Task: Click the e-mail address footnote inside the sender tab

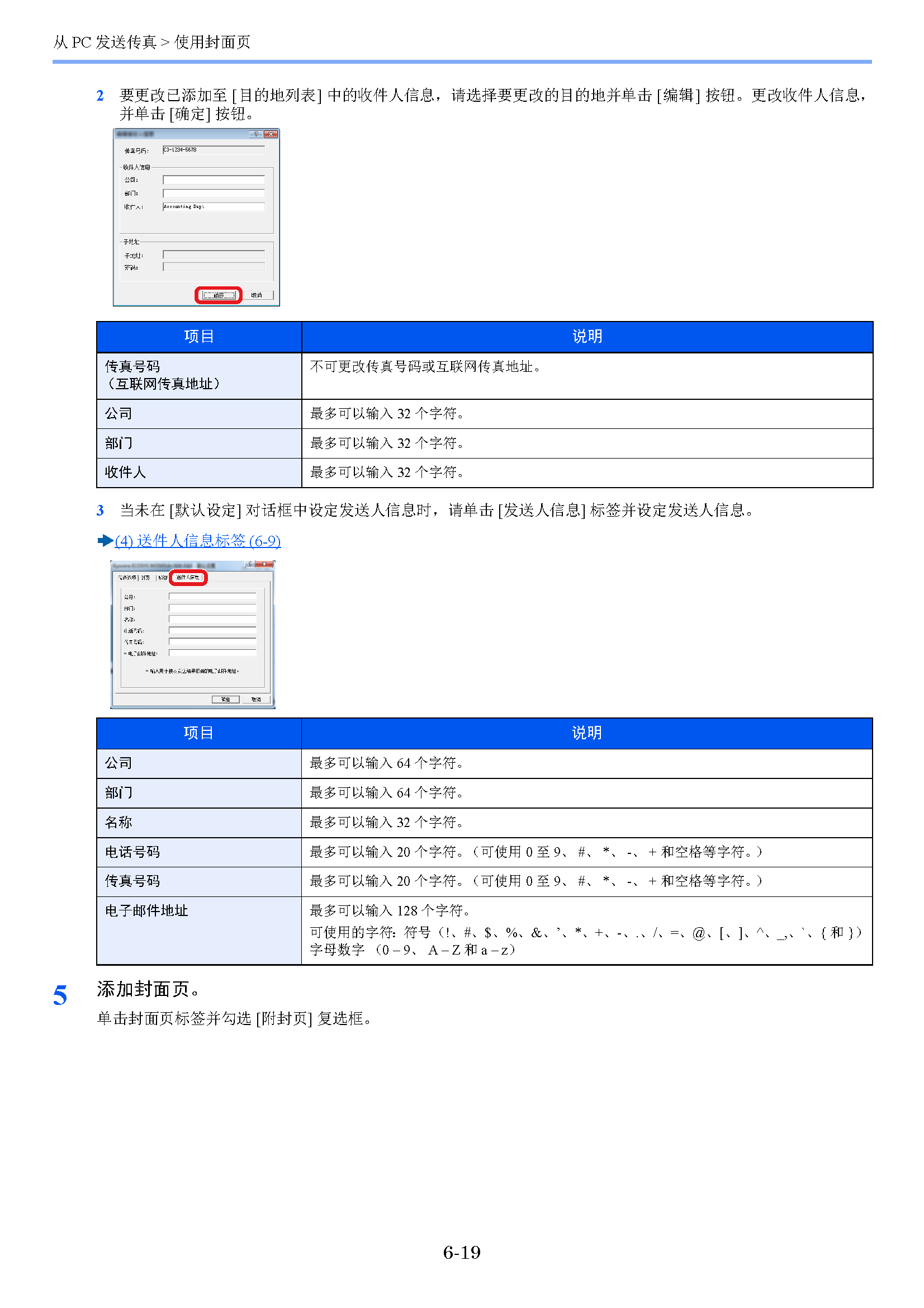Action: [192, 671]
